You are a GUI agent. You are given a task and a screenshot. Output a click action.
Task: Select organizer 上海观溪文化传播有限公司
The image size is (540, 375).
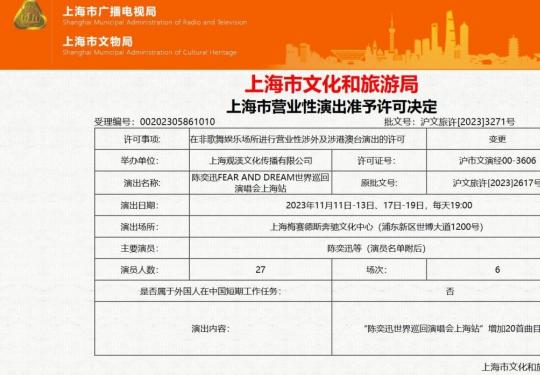click(261, 161)
